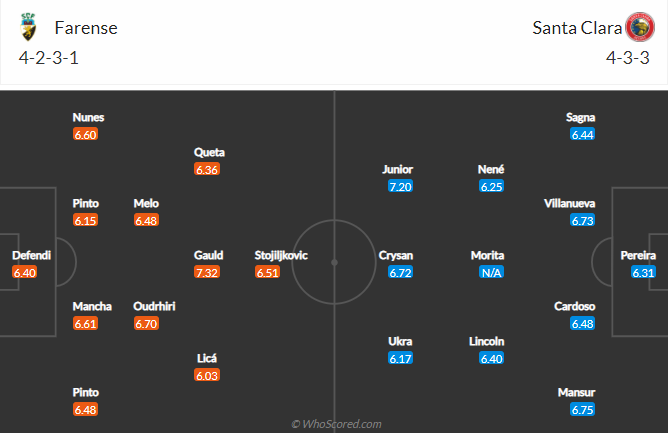Open player Stojiljkovic's name

(x=281, y=255)
